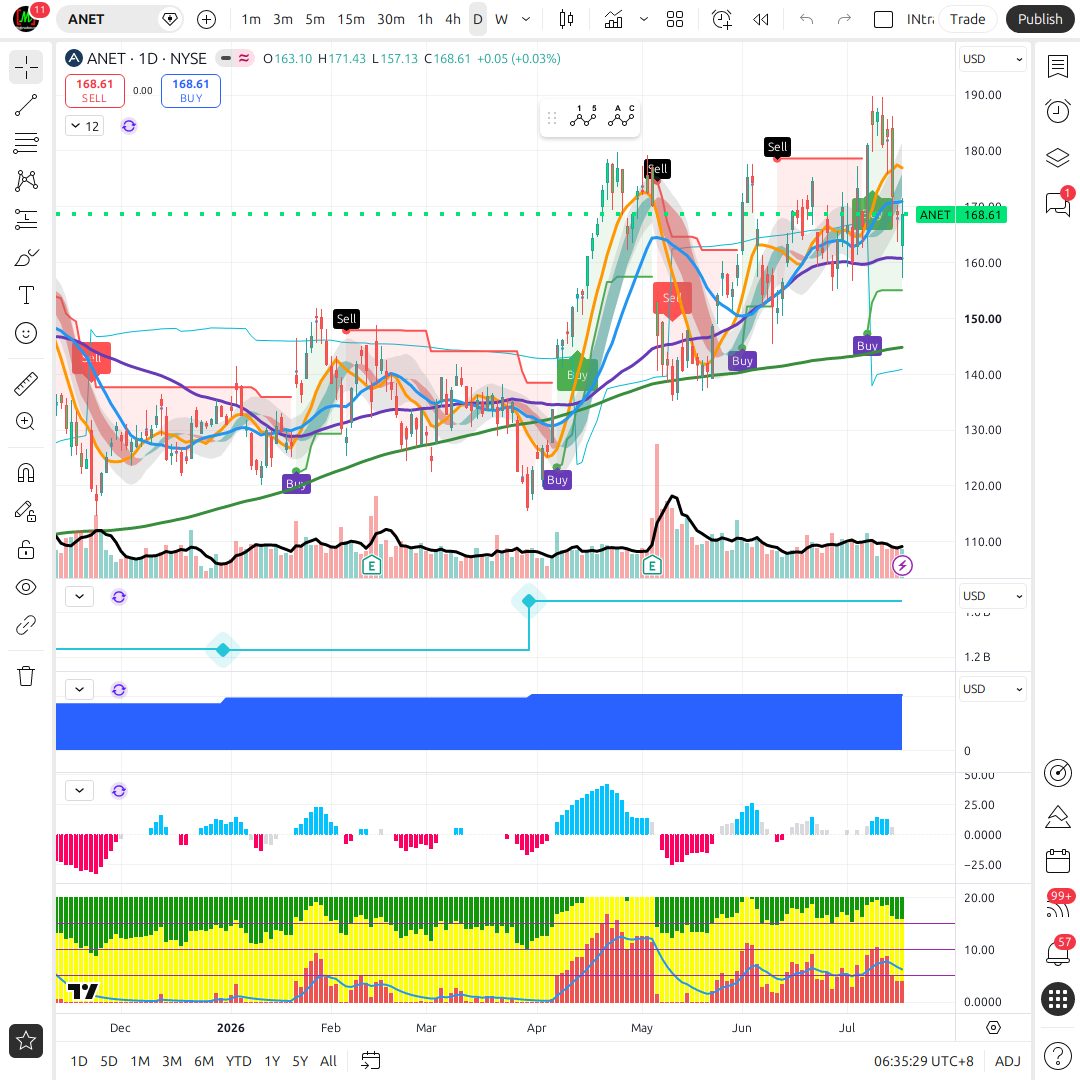Click the earnings E marker near May
This screenshot has width=1080, height=1080.
652,566
